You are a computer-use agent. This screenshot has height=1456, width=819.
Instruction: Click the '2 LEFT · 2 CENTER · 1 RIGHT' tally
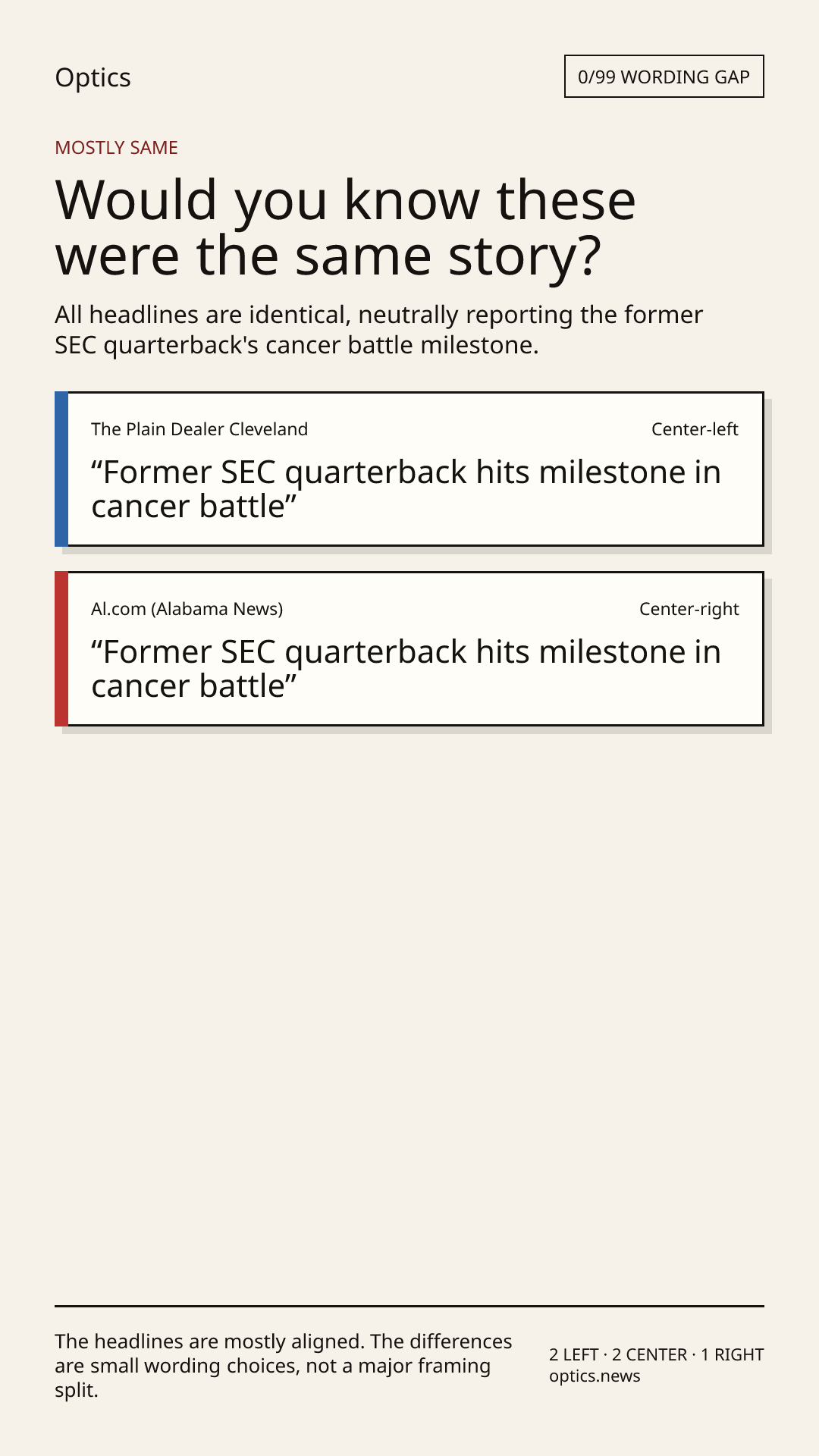[657, 1354]
